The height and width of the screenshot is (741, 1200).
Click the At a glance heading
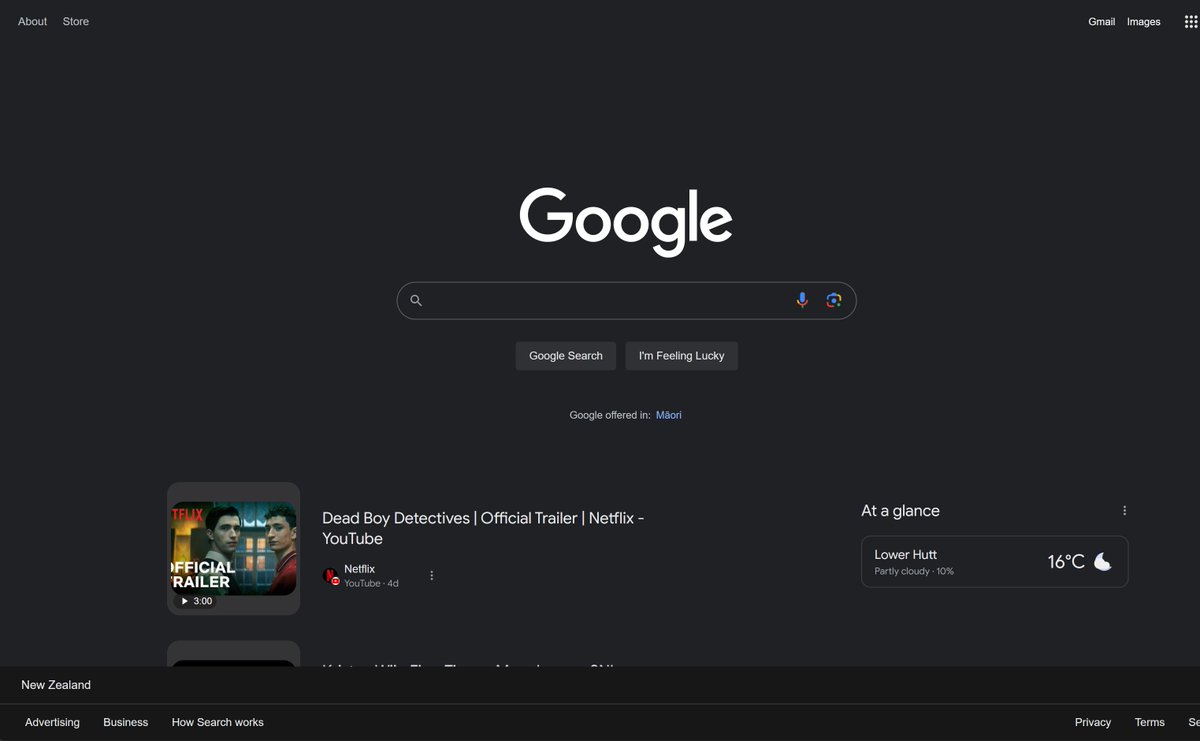tap(901, 510)
